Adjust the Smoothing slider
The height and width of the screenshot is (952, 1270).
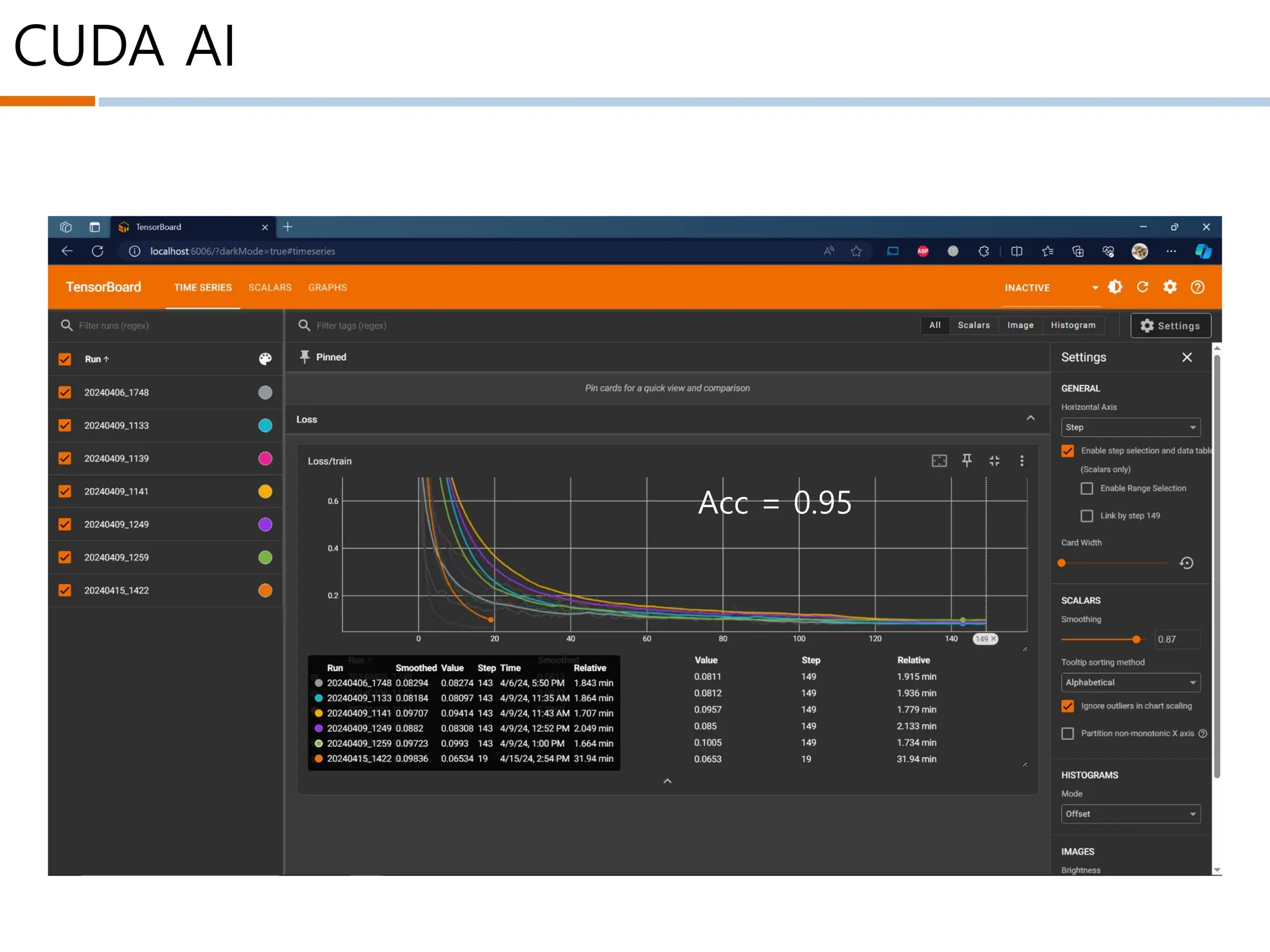pos(1135,639)
